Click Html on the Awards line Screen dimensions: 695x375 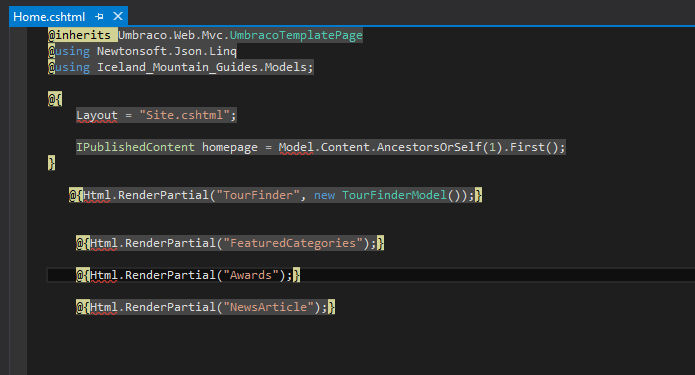pos(104,275)
